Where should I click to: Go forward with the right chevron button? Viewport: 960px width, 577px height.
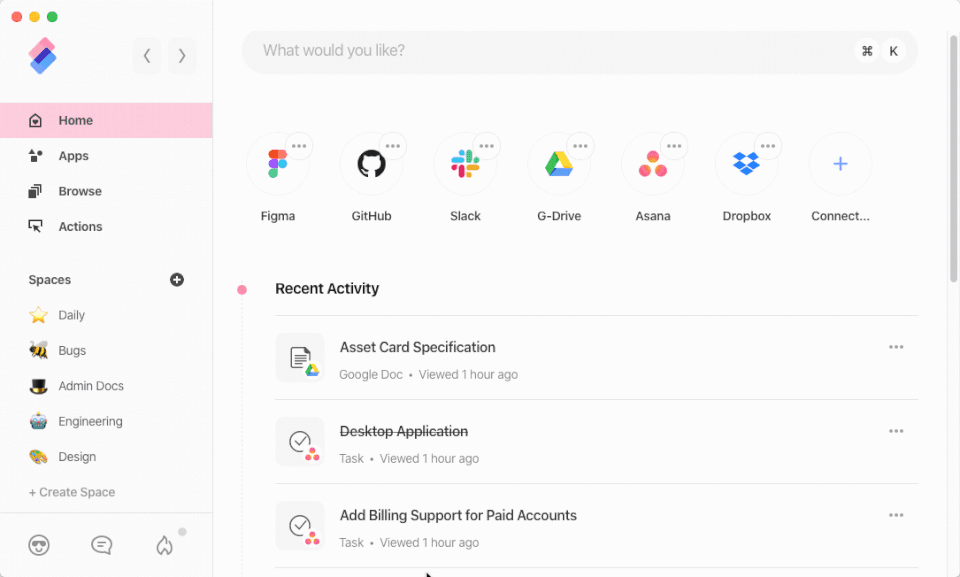click(x=182, y=56)
